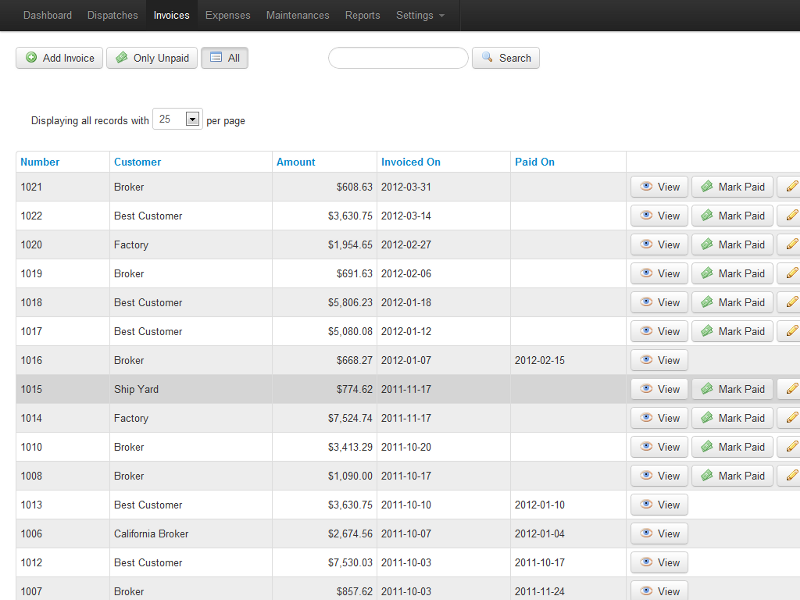Click the Search button
Viewport: 800px width, 600px height.
506,58
